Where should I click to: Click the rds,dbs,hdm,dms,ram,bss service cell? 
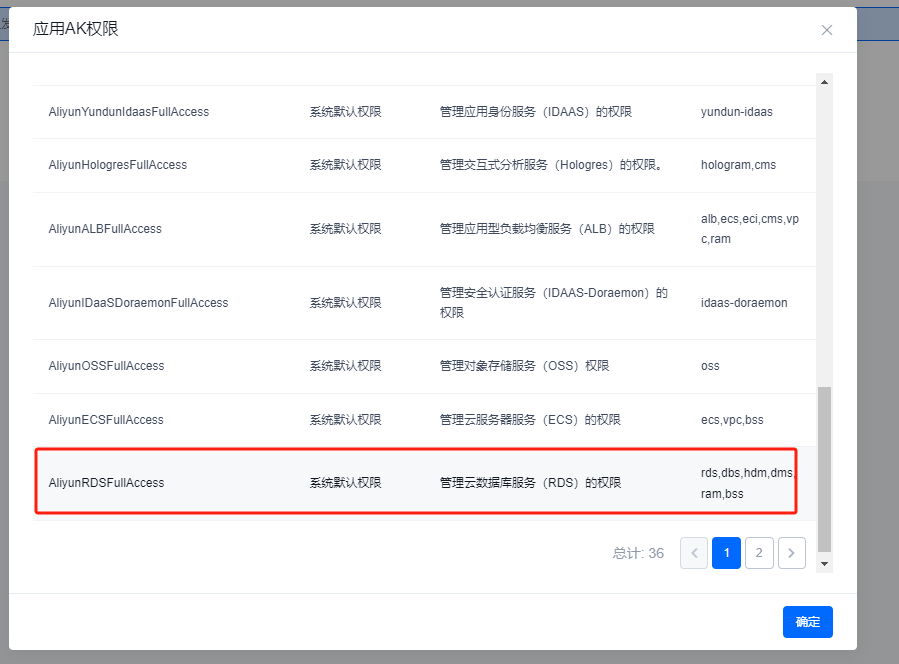point(747,483)
